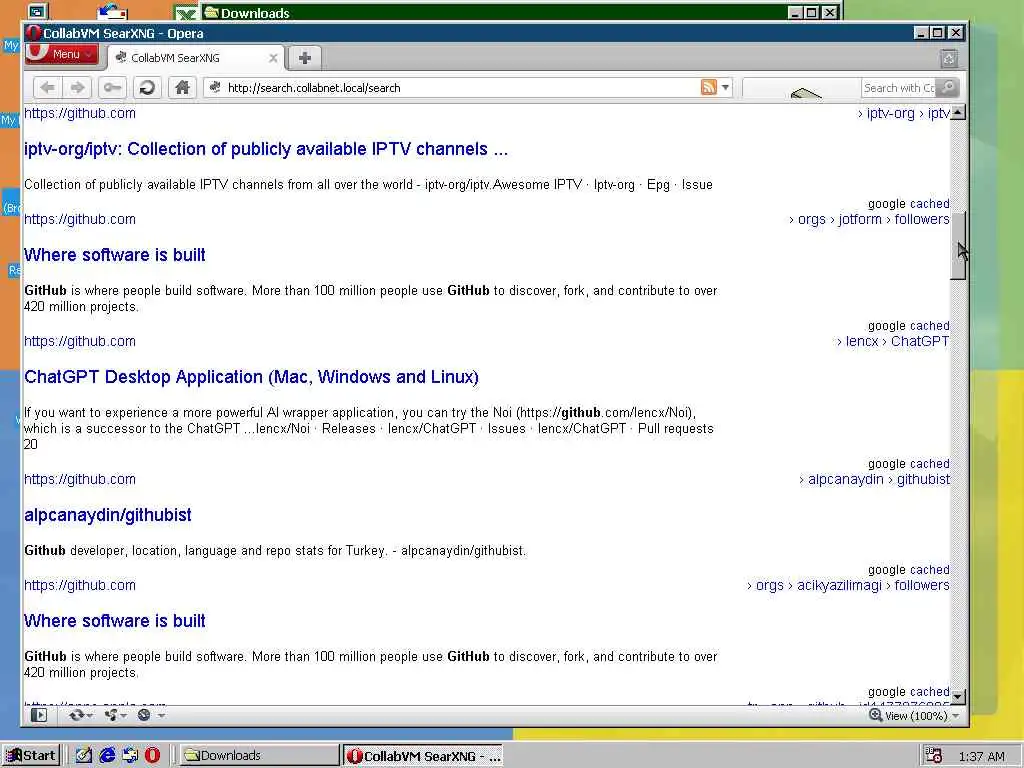Screen dimensions: 1024x768
Task: Expand the address bar history dropdown
Action: 725,88
